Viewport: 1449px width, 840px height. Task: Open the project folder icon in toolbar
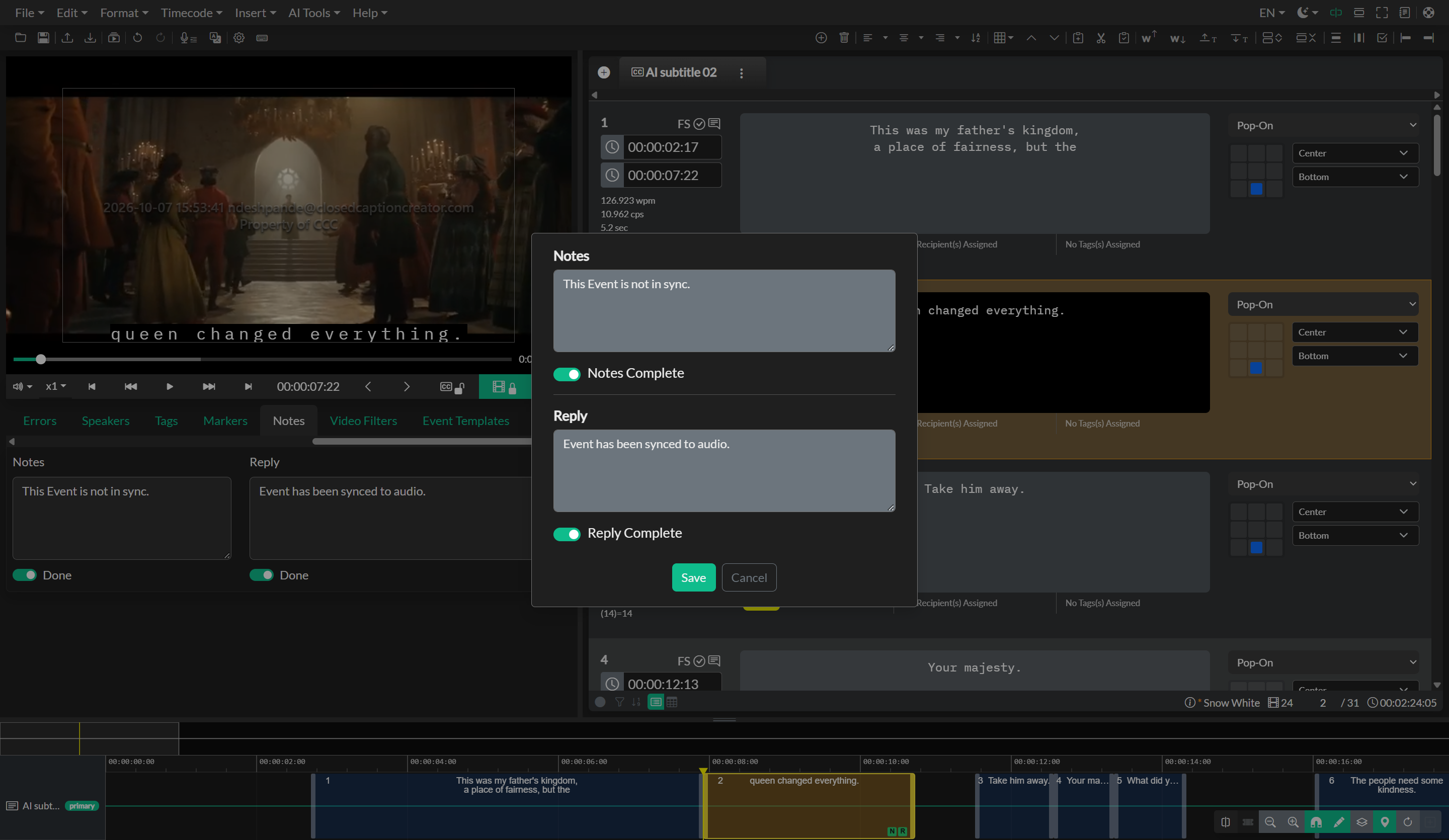pyautogui.click(x=20, y=38)
